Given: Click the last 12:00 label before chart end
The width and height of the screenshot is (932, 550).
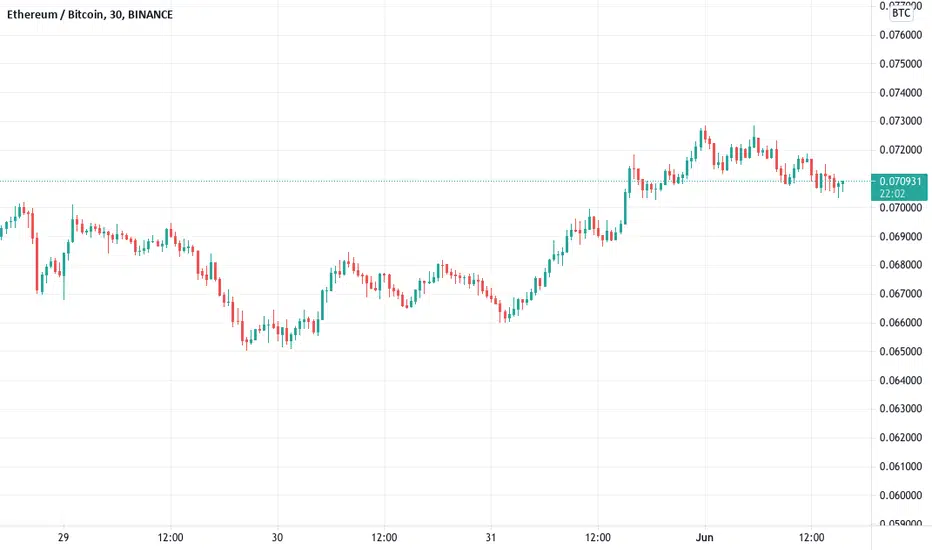Looking at the screenshot, I should pyautogui.click(x=811, y=538).
